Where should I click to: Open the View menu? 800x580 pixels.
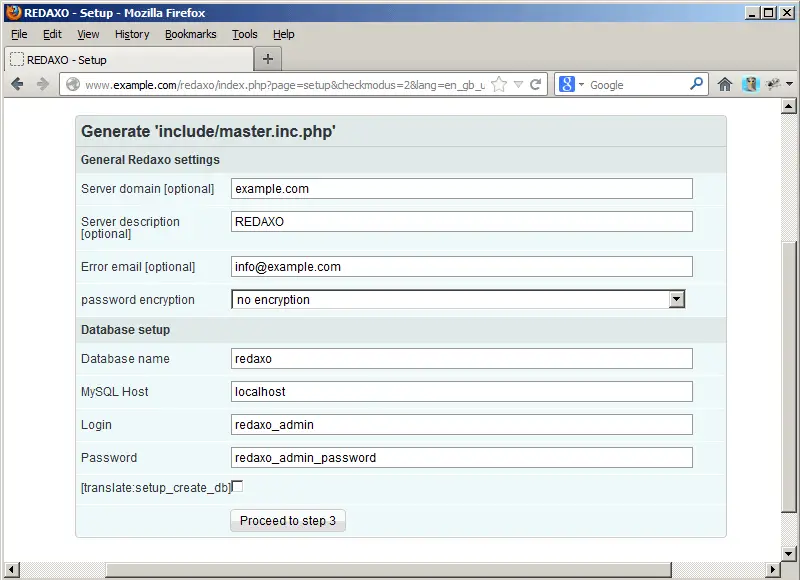[88, 34]
